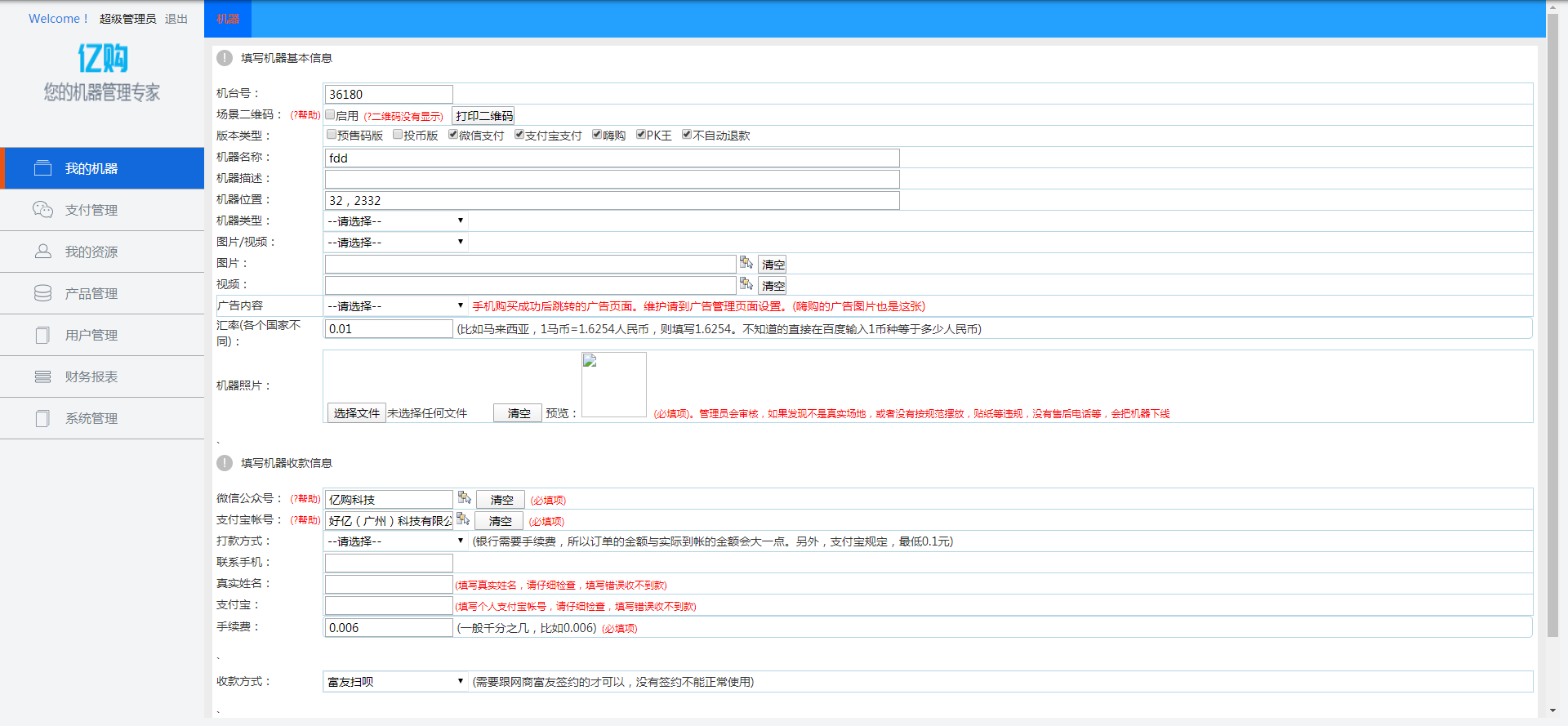This screenshot has height=726, width=1568.
Task: Check the 预售码版 version checkbox
Action: click(332, 135)
